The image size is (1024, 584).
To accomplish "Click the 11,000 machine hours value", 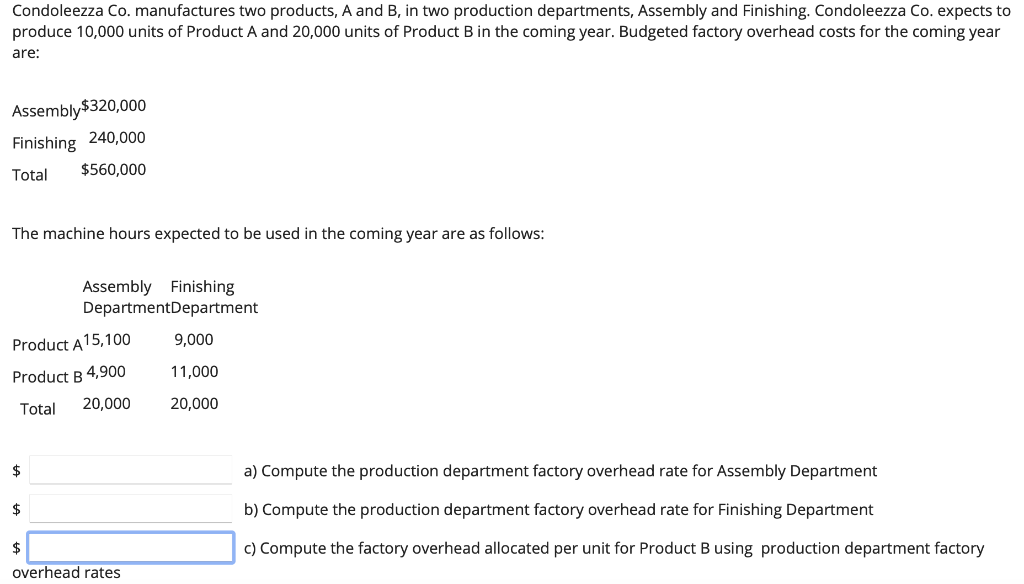I will 194,371.
